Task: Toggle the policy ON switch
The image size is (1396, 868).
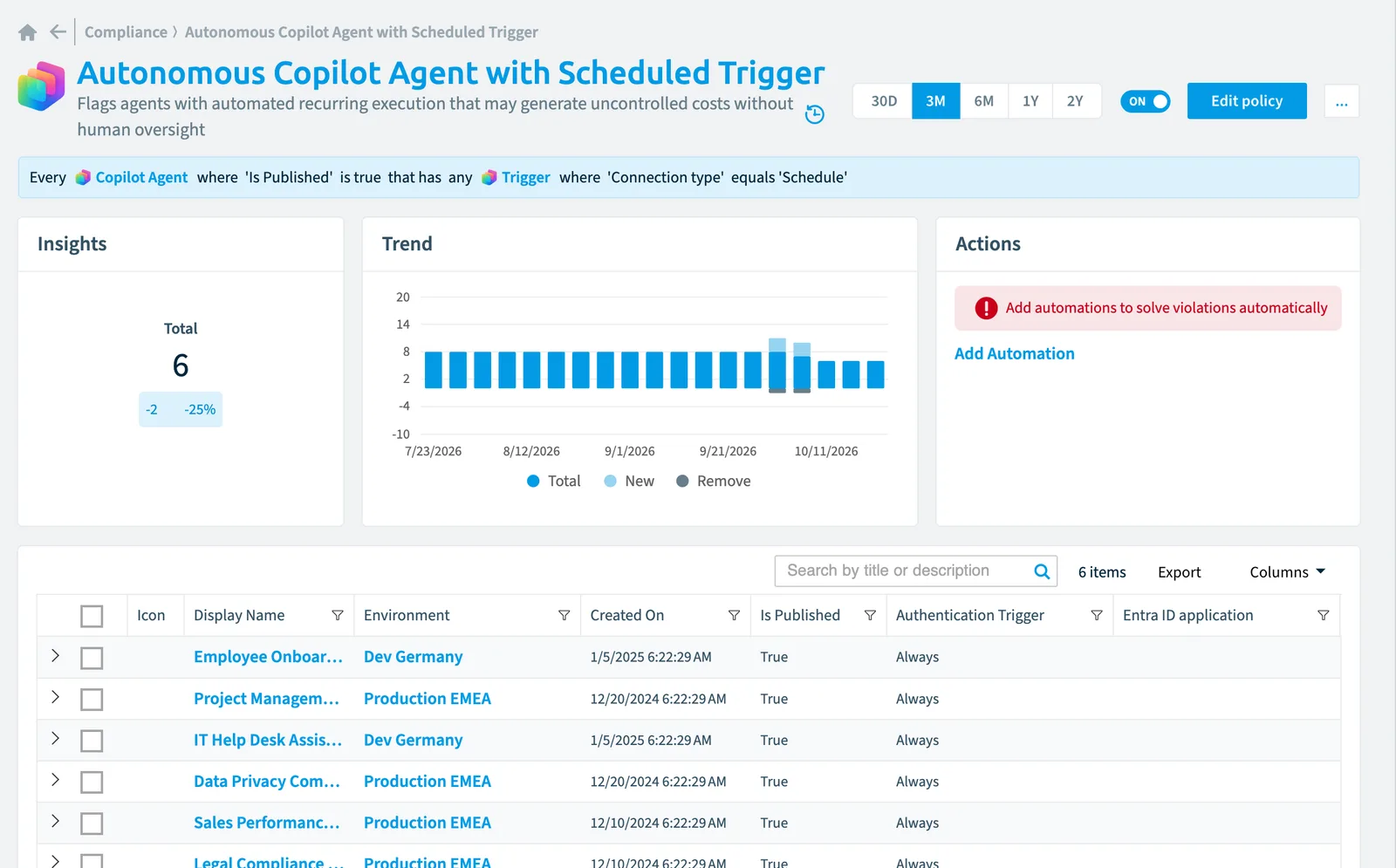Action: tap(1145, 101)
